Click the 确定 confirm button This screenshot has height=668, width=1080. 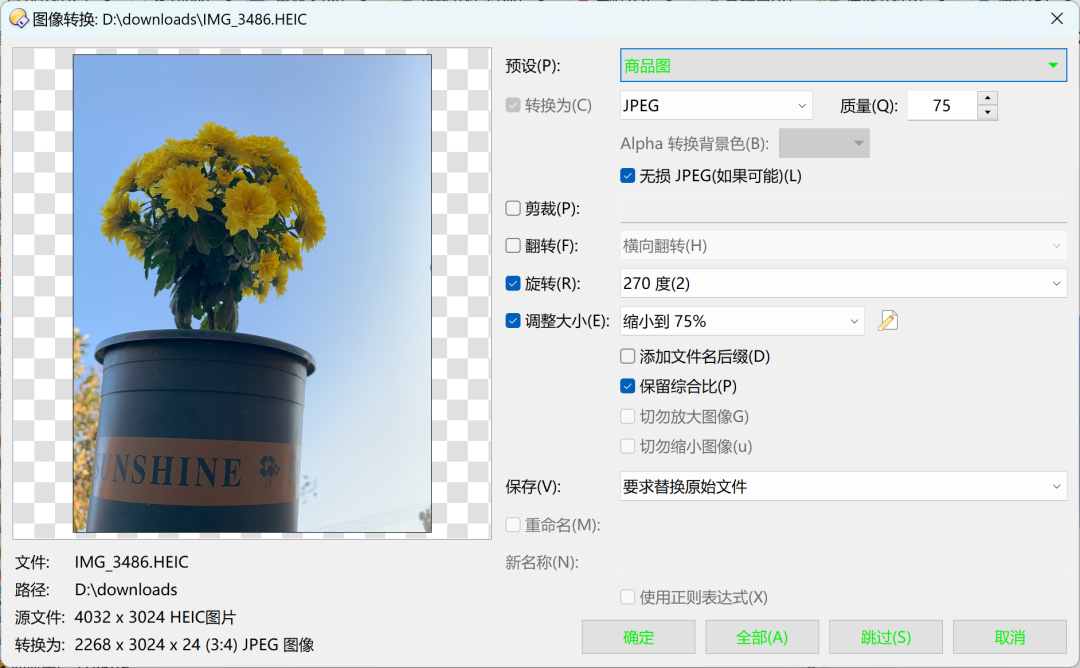click(x=637, y=637)
